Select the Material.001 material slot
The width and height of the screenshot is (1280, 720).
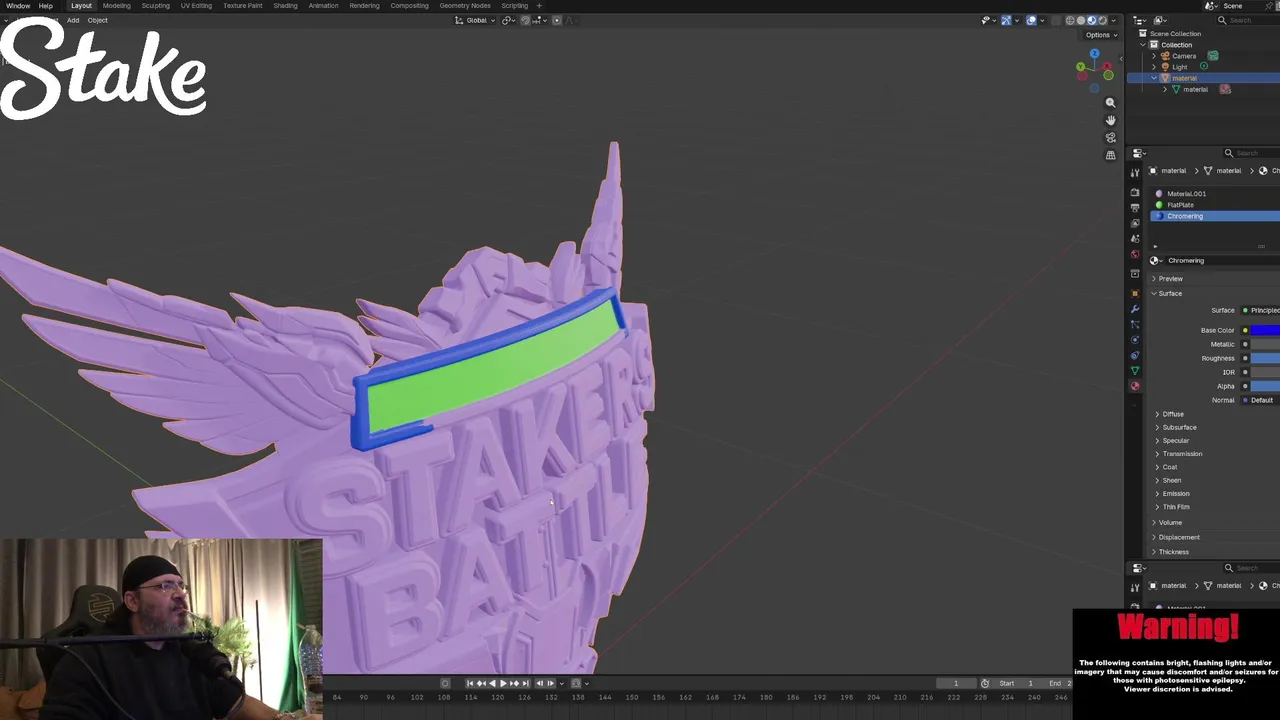[1215, 194]
